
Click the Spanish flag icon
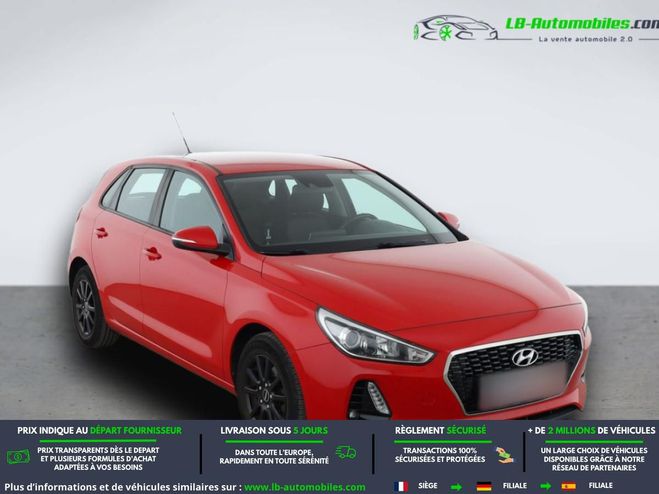(x=568, y=486)
